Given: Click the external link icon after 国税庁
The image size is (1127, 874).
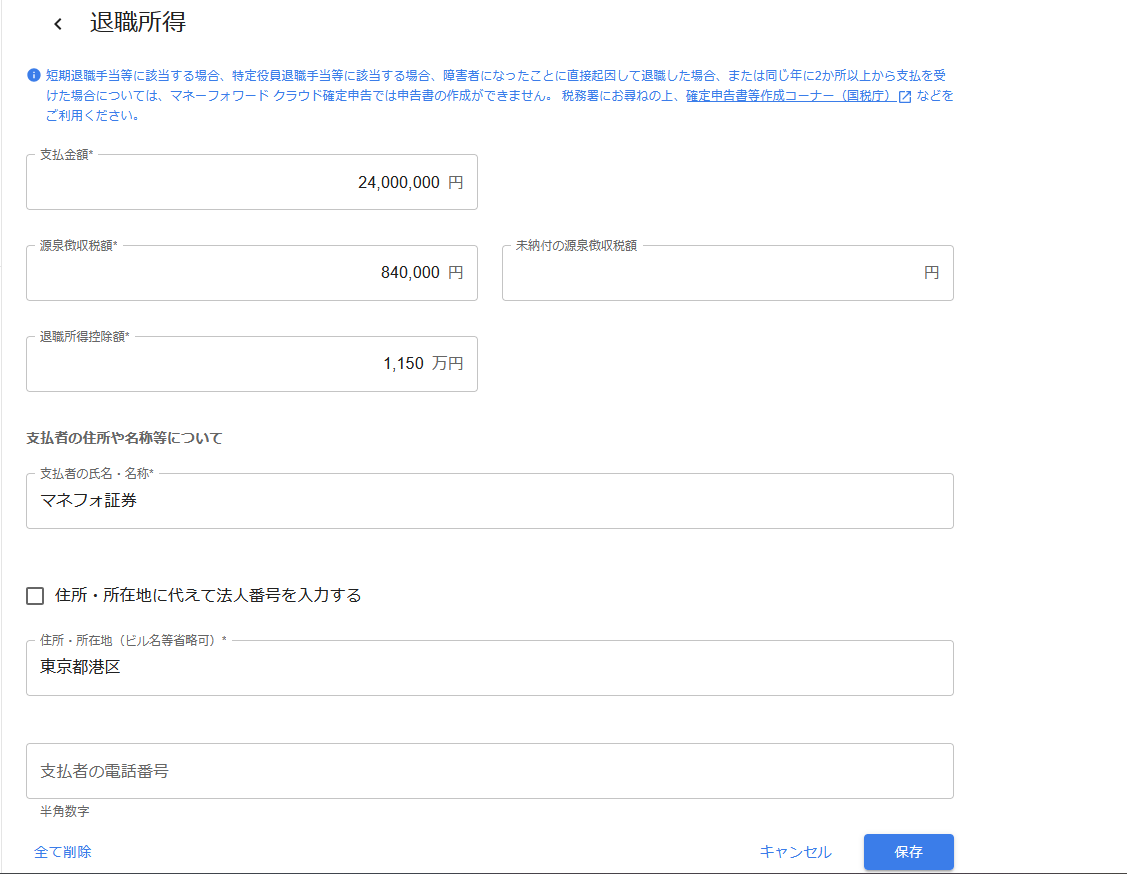Looking at the screenshot, I should [904, 97].
